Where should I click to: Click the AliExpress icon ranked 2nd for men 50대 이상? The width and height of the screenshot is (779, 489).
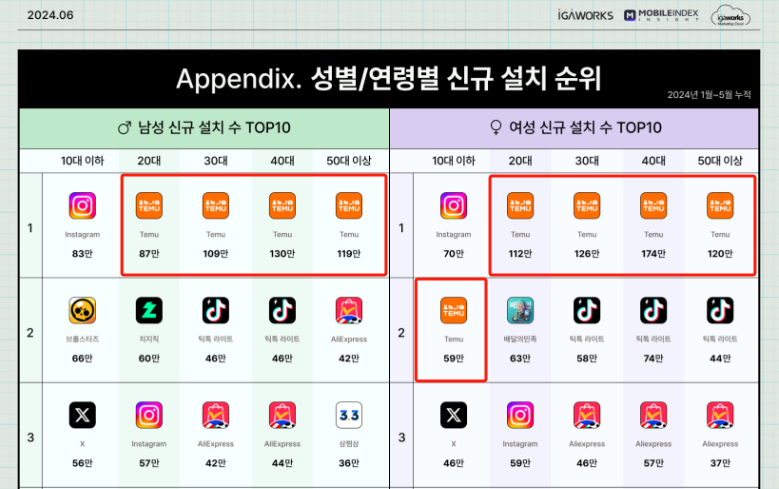coord(349,311)
